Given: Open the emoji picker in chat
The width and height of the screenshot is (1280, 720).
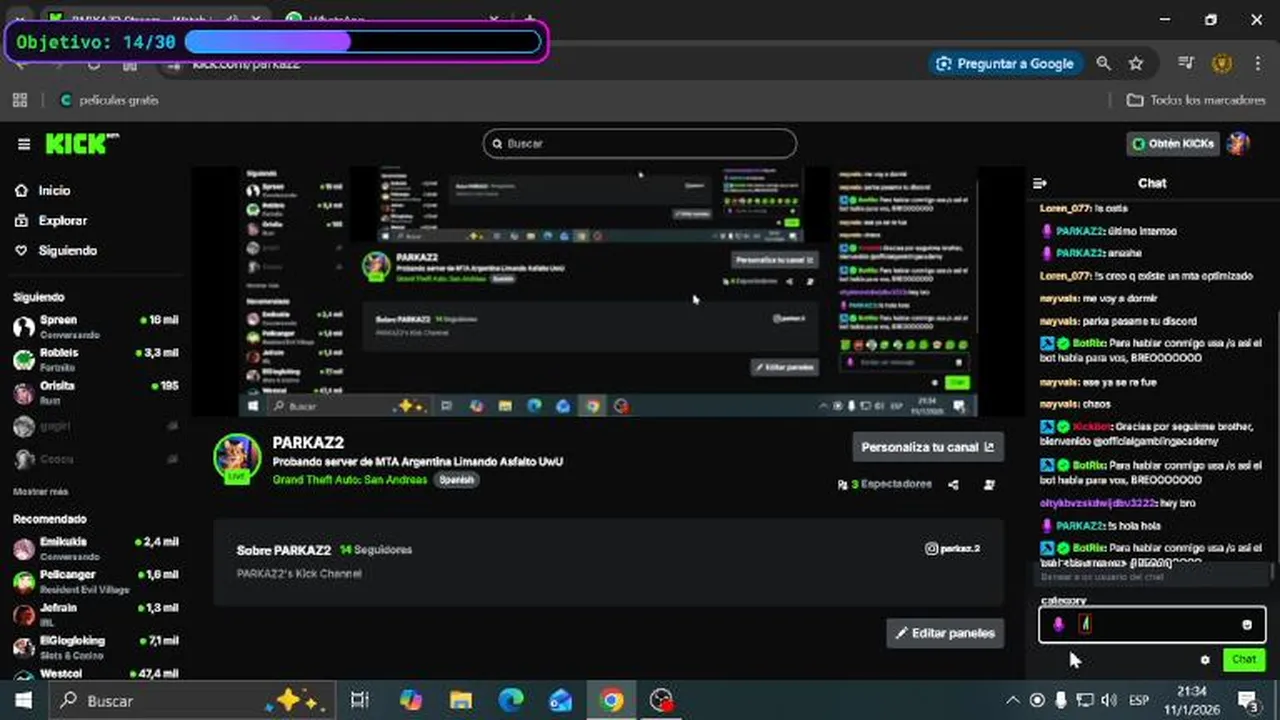Looking at the screenshot, I should [x=1247, y=625].
